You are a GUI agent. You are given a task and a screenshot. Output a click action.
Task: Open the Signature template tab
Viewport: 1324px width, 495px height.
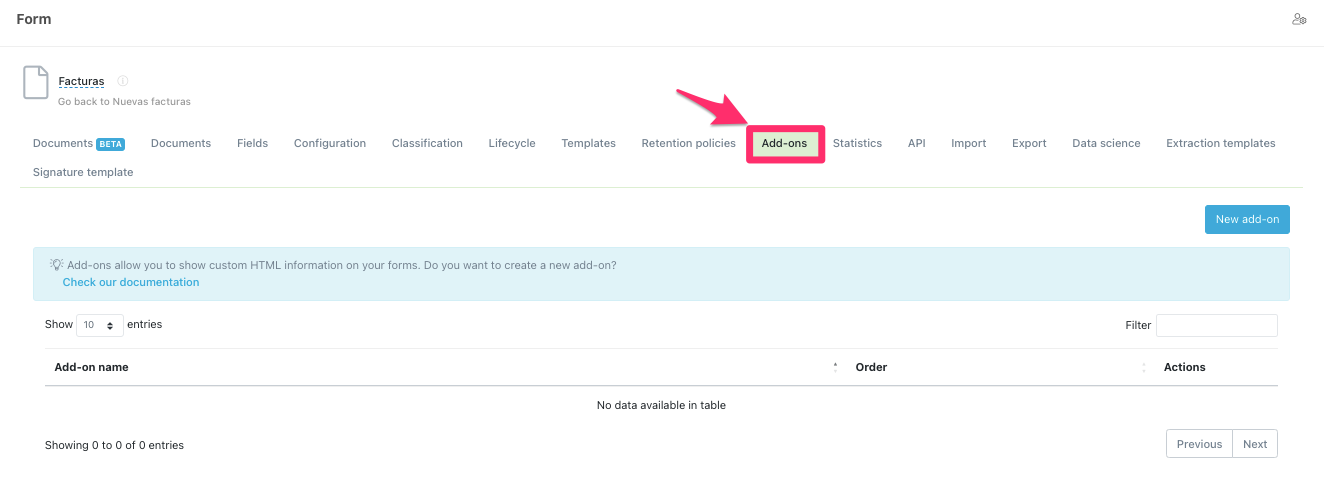pyautogui.click(x=83, y=172)
